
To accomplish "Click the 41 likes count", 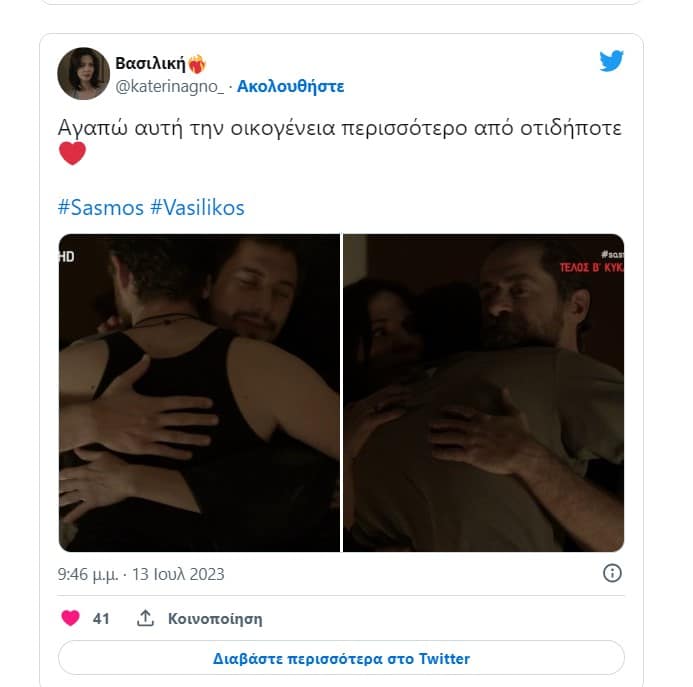I will click(x=101, y=618).
